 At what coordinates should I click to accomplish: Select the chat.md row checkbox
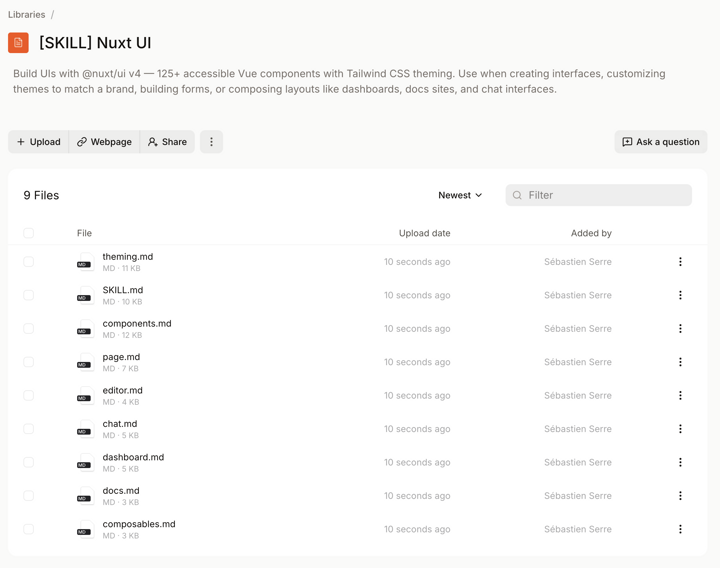point(28,429)
